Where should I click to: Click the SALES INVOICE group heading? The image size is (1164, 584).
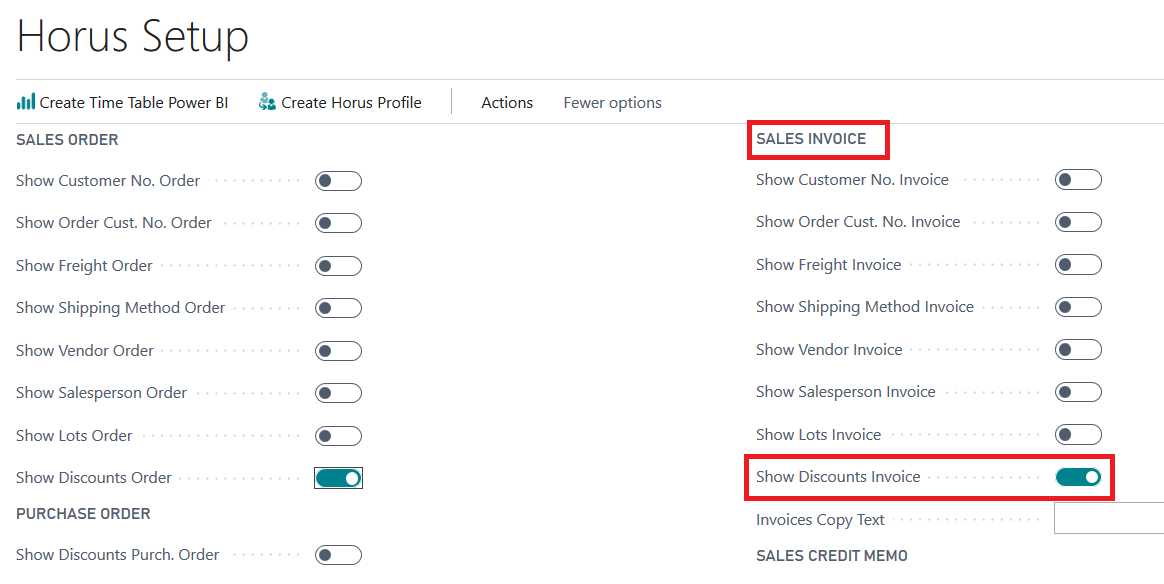[811, 139]
